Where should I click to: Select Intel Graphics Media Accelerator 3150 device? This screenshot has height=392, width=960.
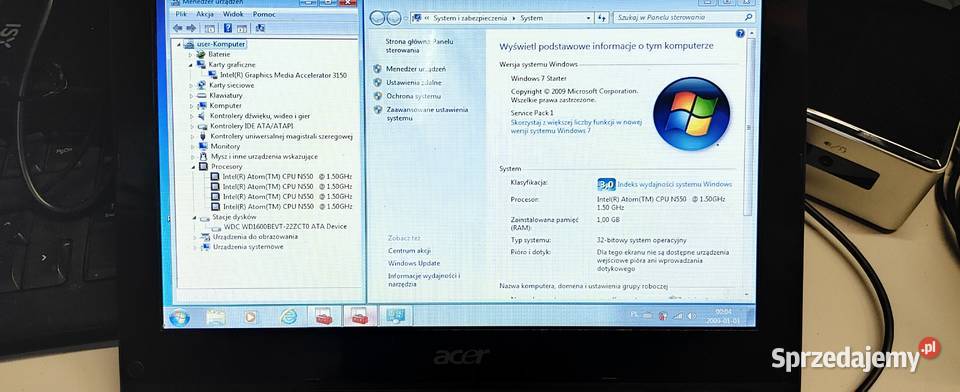click(x=283, y=75)
